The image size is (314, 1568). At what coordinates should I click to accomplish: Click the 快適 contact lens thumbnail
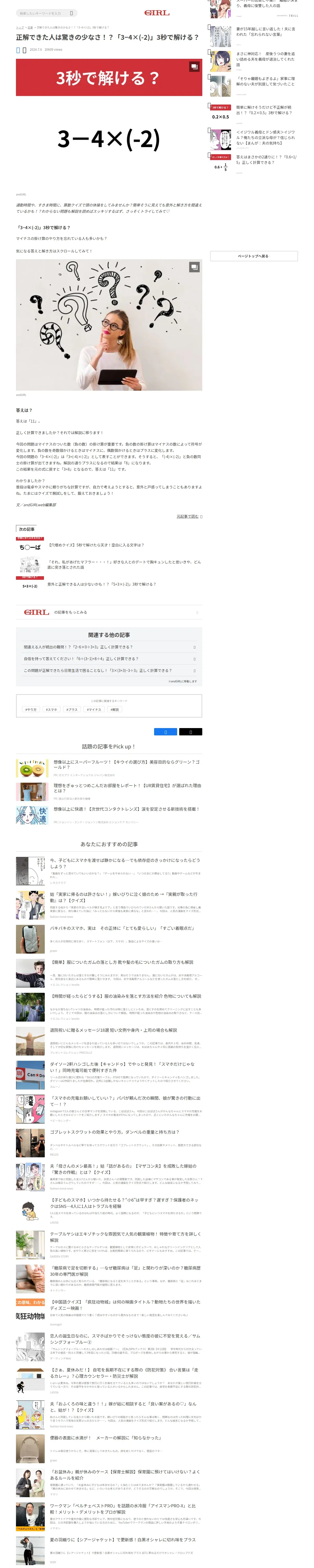[32, 816]
